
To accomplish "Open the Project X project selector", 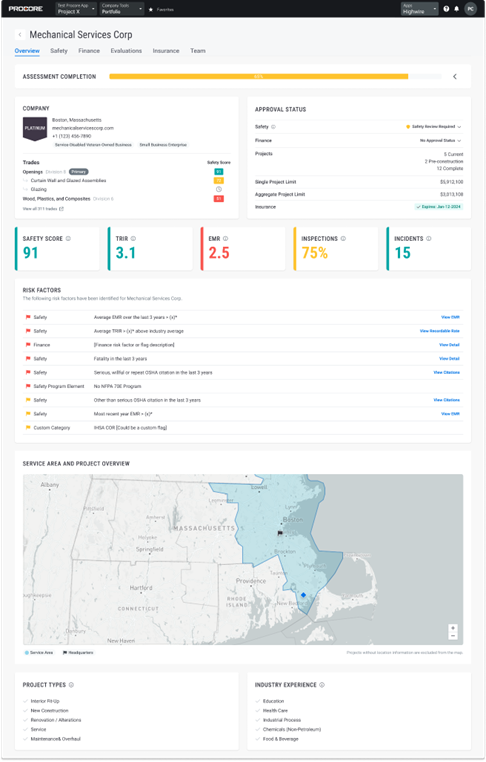I will (76, 9).
